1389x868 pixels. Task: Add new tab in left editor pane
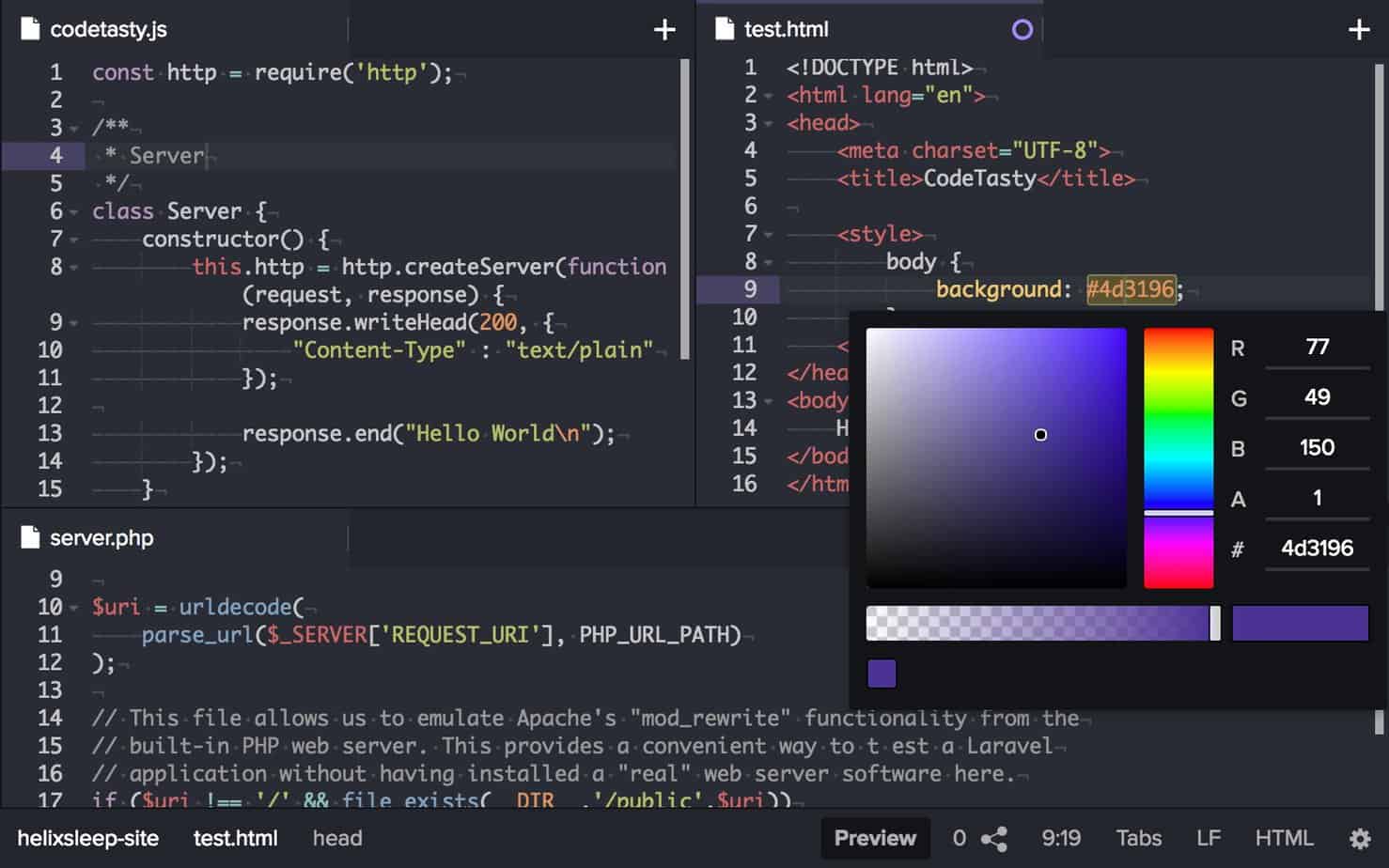[x=664, y=30]
